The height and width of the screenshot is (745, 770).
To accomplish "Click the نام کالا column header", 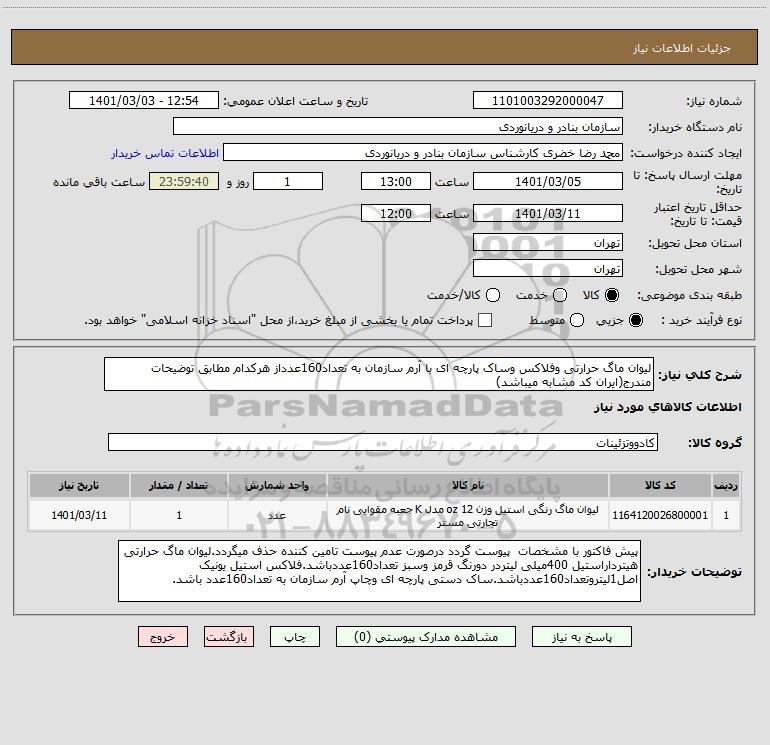I will tap(468, 485).
